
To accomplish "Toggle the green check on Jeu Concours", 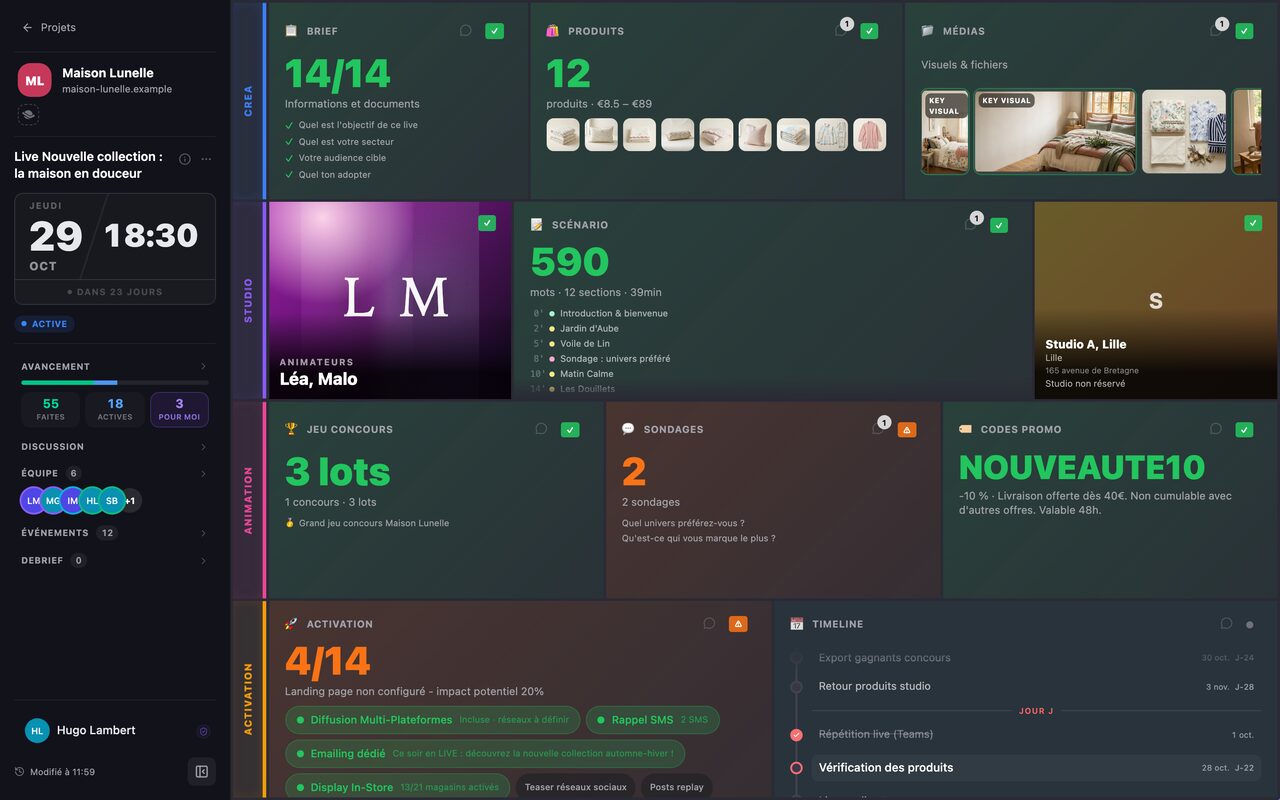I will pyautogui.click(x=570, y=430).
